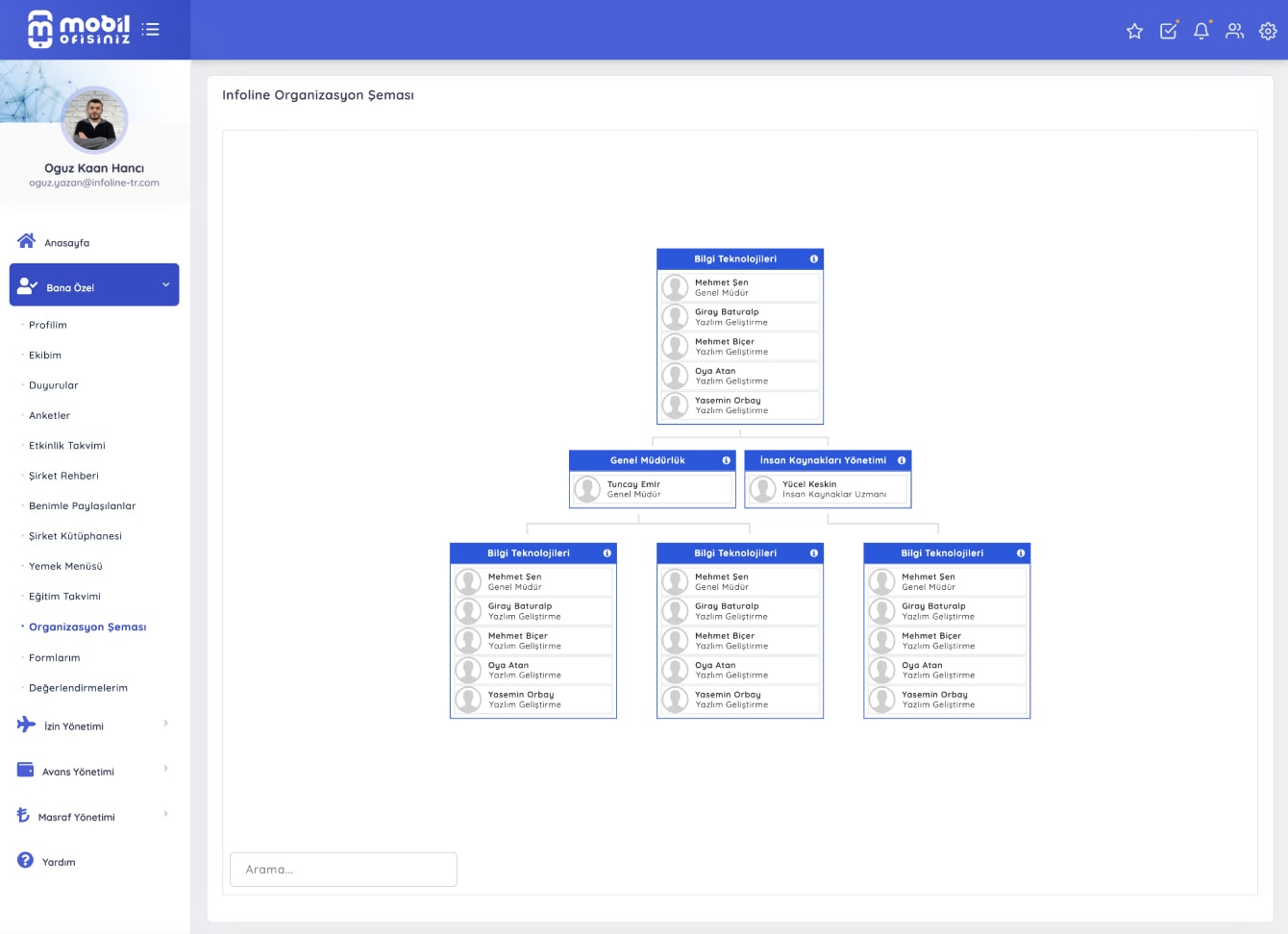1288x934 pixels.
Task: Click the Masraf Yönetimi lira icon
Action: pyautogui.click(x=23, y=815)
